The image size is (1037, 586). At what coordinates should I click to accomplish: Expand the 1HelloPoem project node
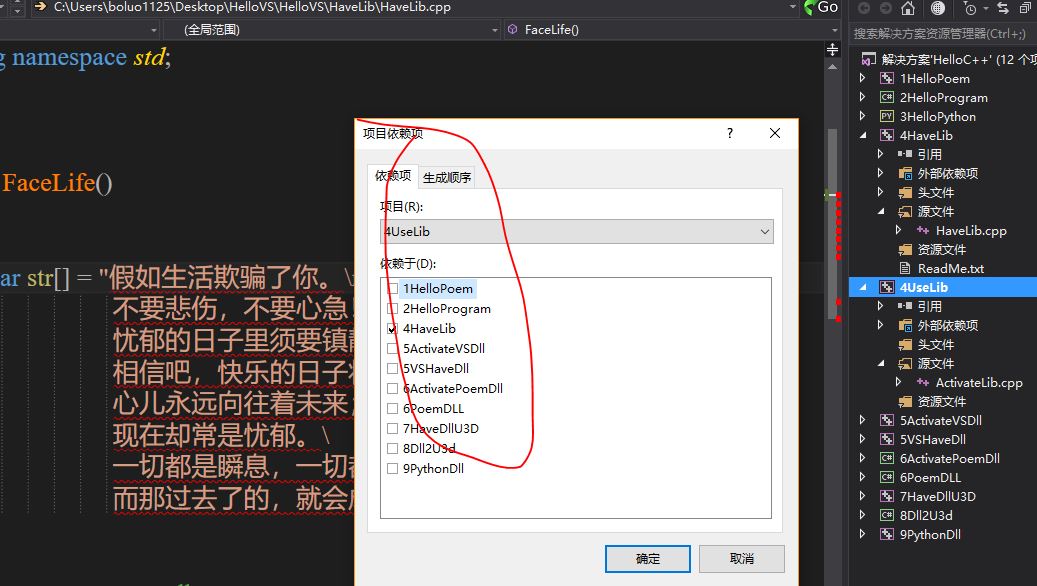(862, 78)
